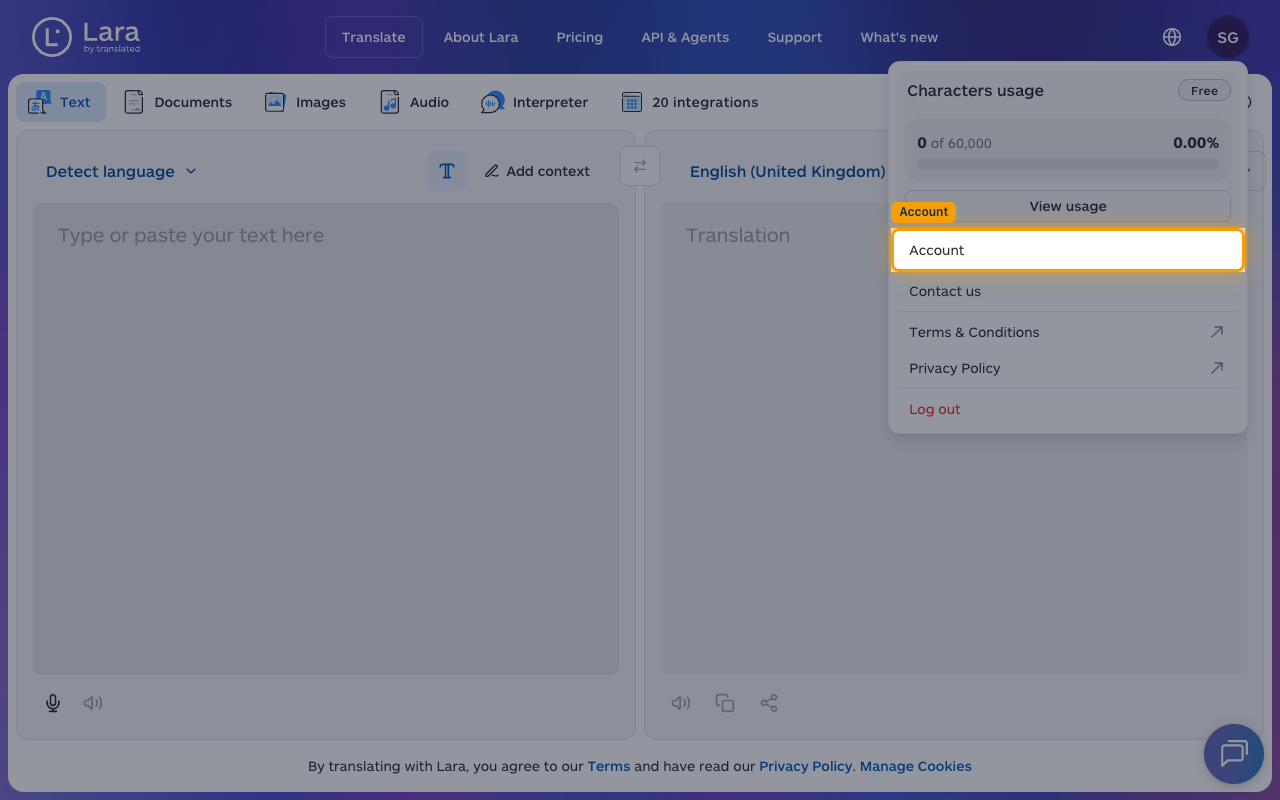
Task: Click the '0 of 60,000' usage text
Action: coord(954,143)
